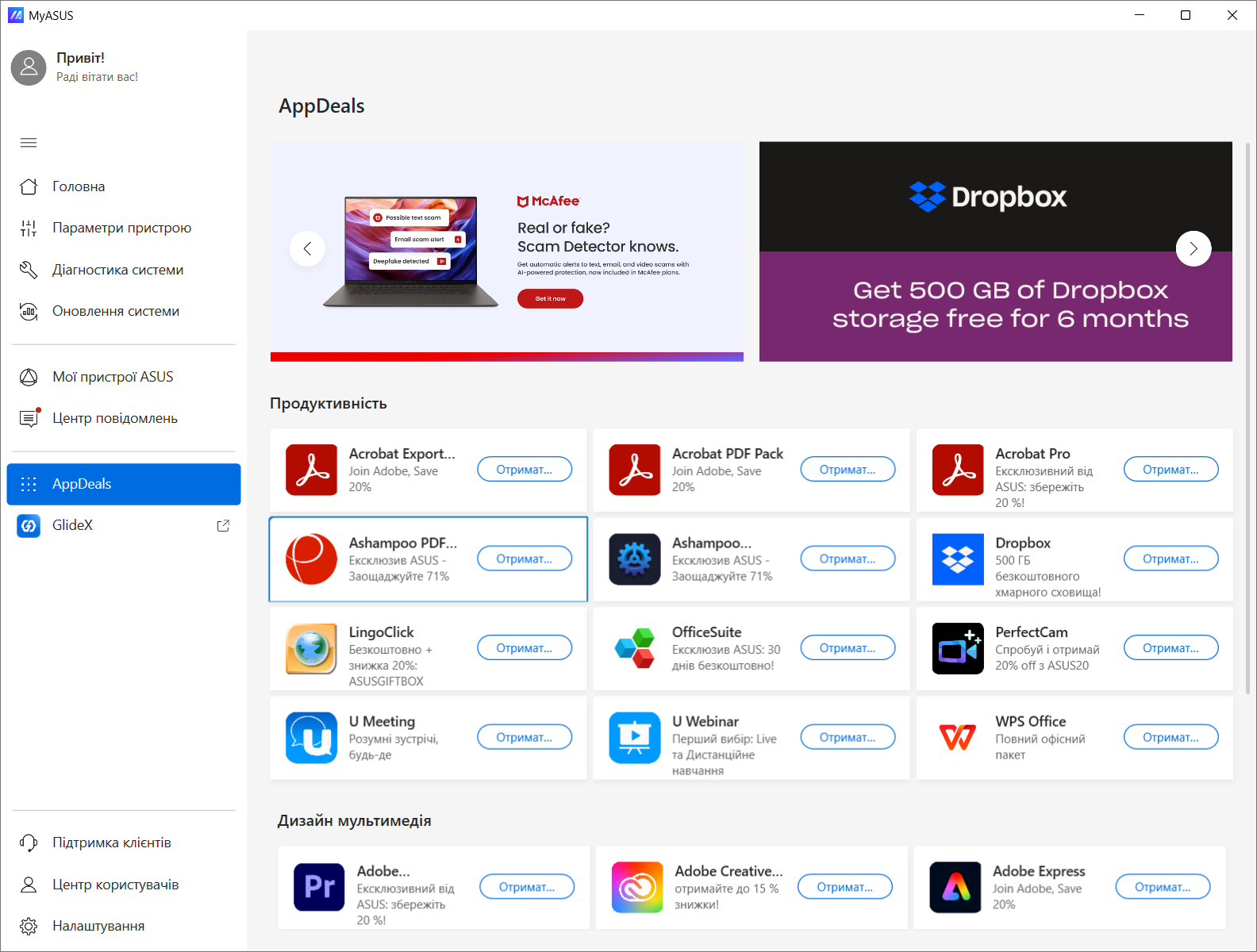Get the Acrobat PDF Pack deal
Image resolution: width=1257 pixels, height=952 pixels.
coord(848,470)
